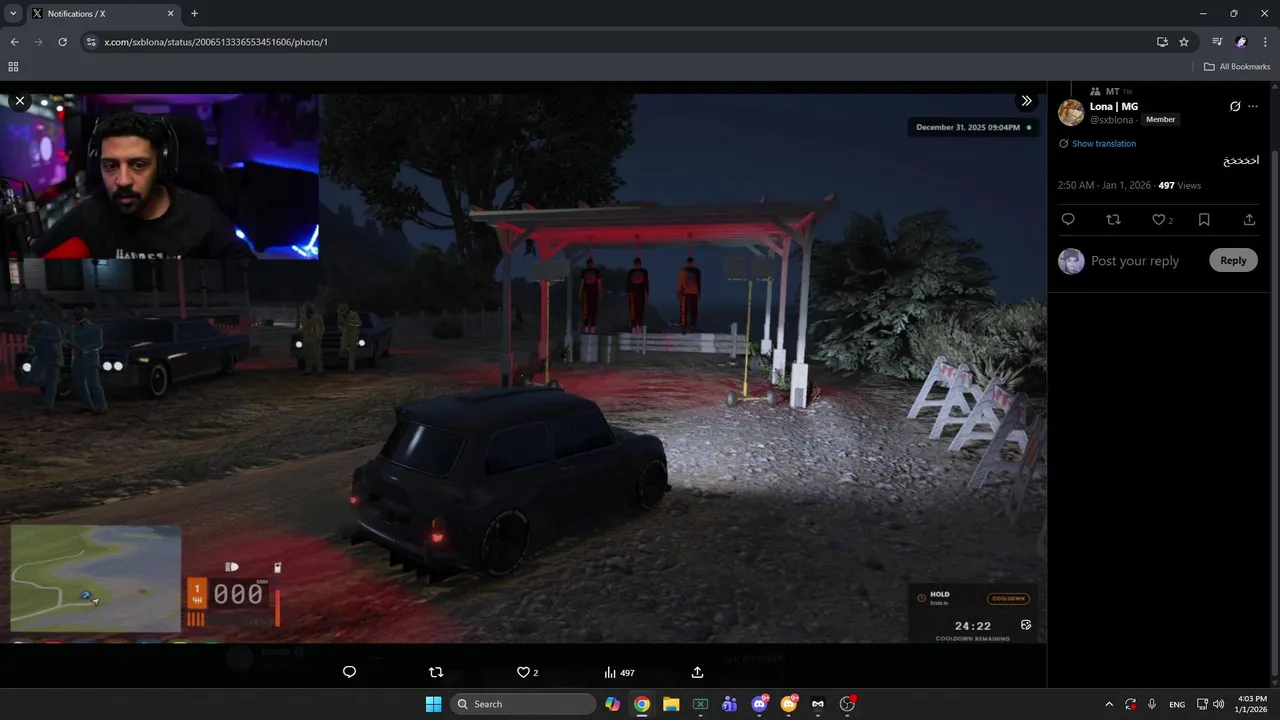Click the browser back arrow

pyautogui.click(x=14, y=42)
